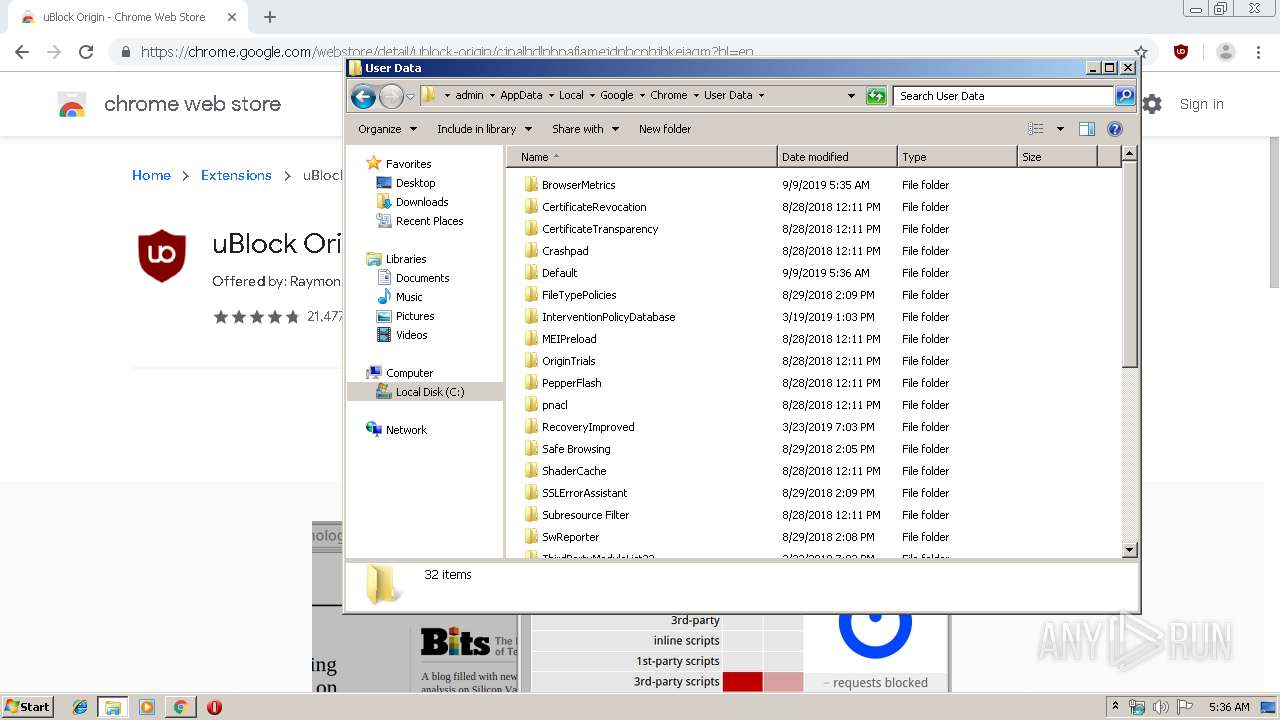Image resolution: width=1280 pixels, height=720 pixels.
Task: Sort by Size column header
Action: [1057, 157]
